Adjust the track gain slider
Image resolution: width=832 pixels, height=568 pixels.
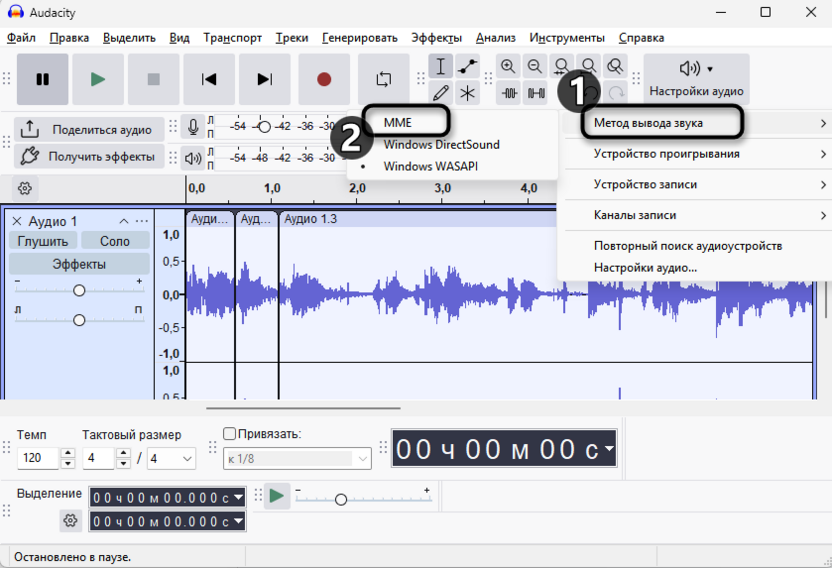tap(79, 290)
